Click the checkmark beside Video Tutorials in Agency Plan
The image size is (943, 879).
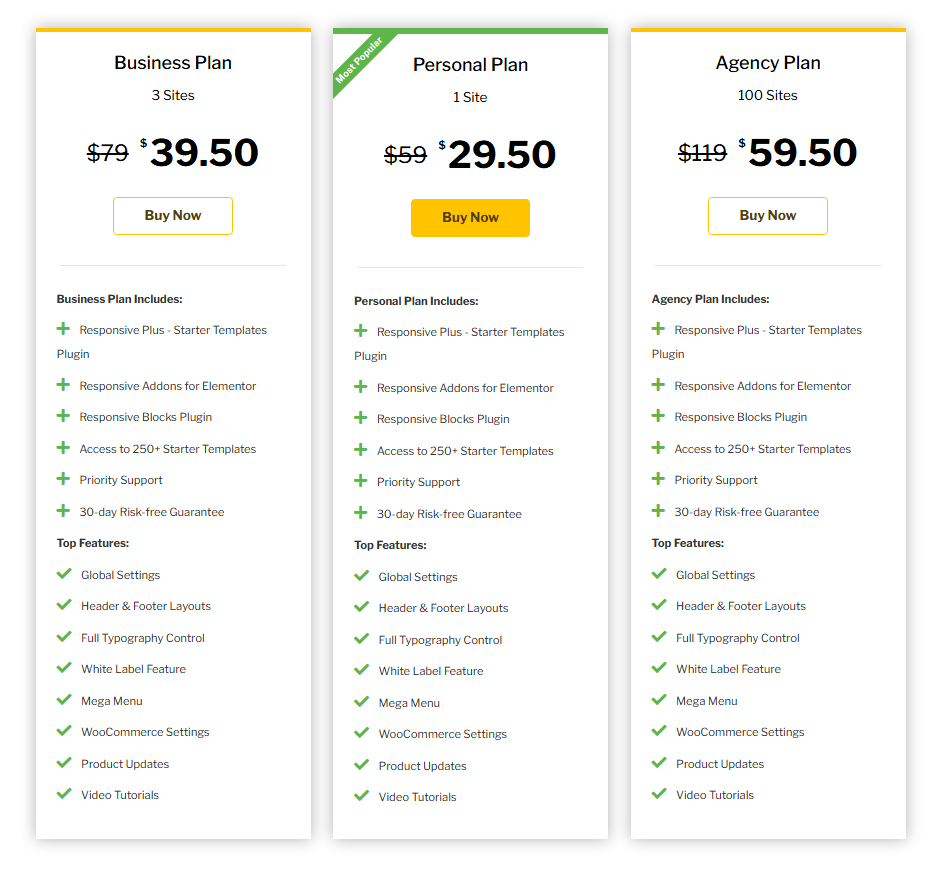[x=658, y=794]
